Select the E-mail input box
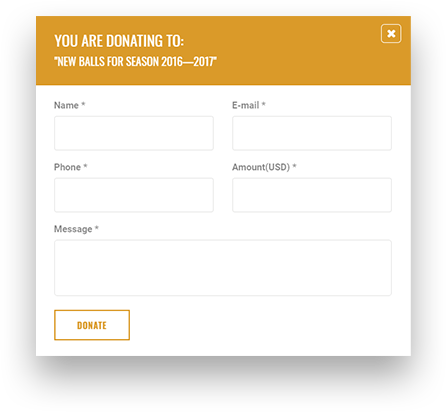The height and width of the screenshot is (412, 446). click(x=312, y=133)
